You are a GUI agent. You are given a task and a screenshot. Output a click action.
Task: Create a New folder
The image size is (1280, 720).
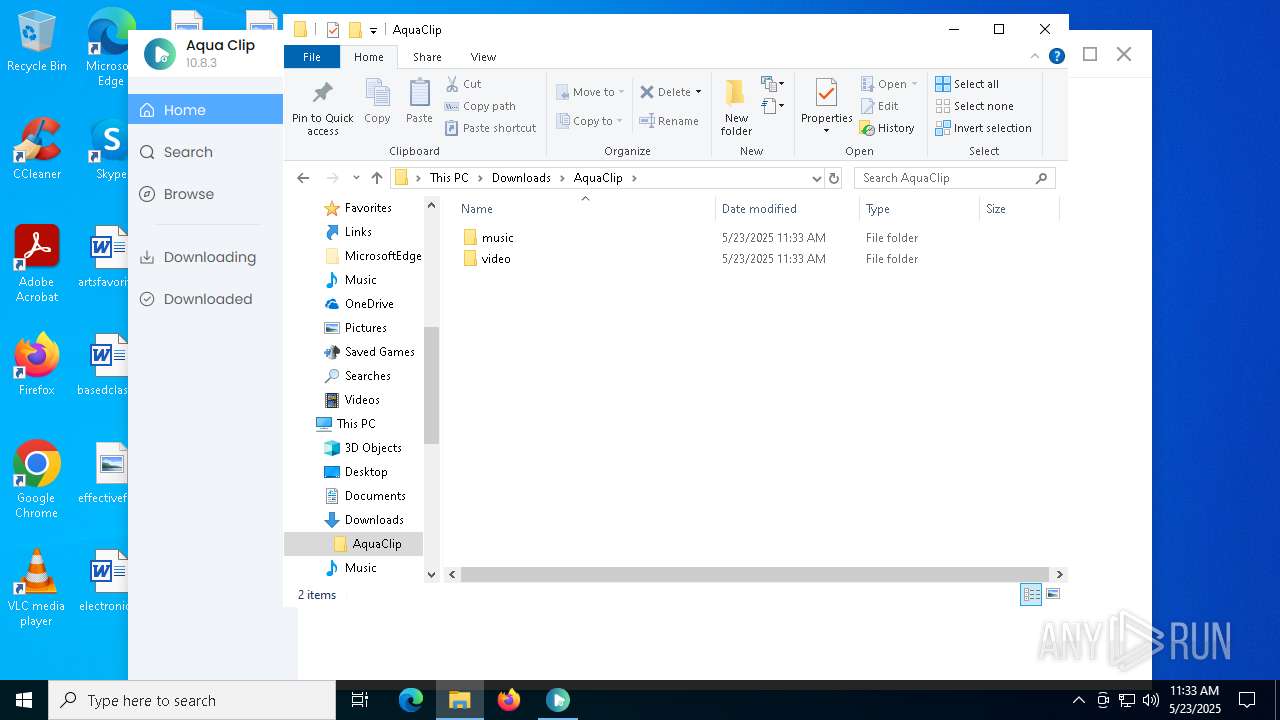pyautogui.click(x=736, y=107)
